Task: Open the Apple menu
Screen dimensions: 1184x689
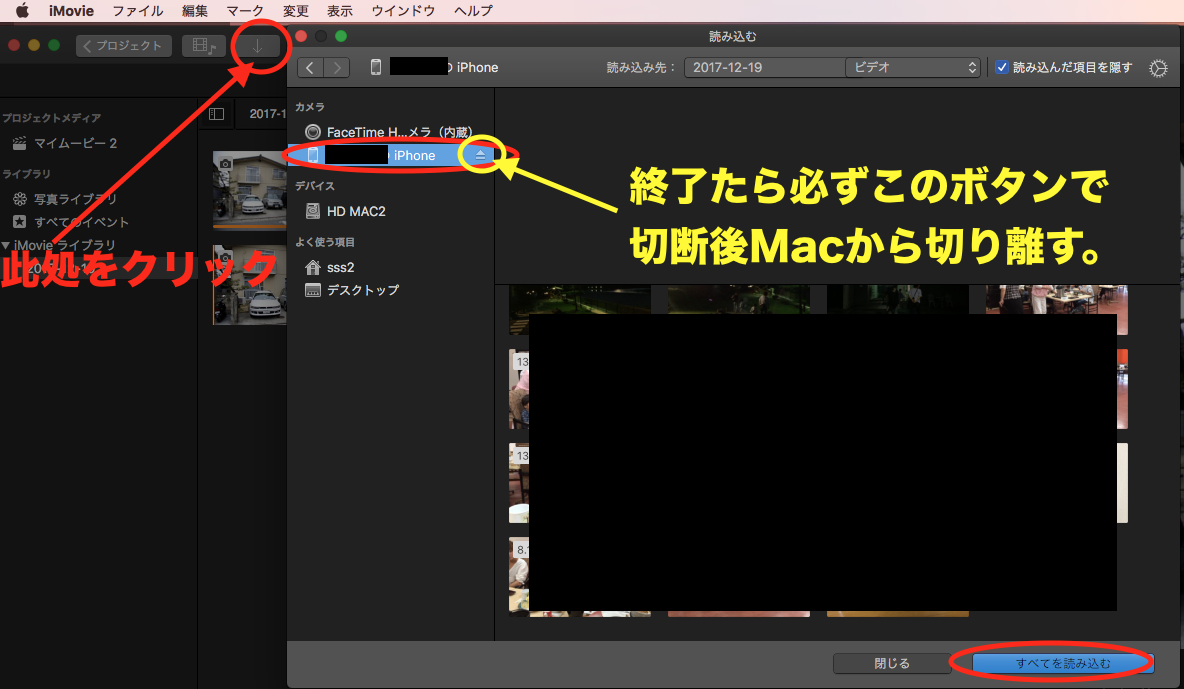Action: 23,11
